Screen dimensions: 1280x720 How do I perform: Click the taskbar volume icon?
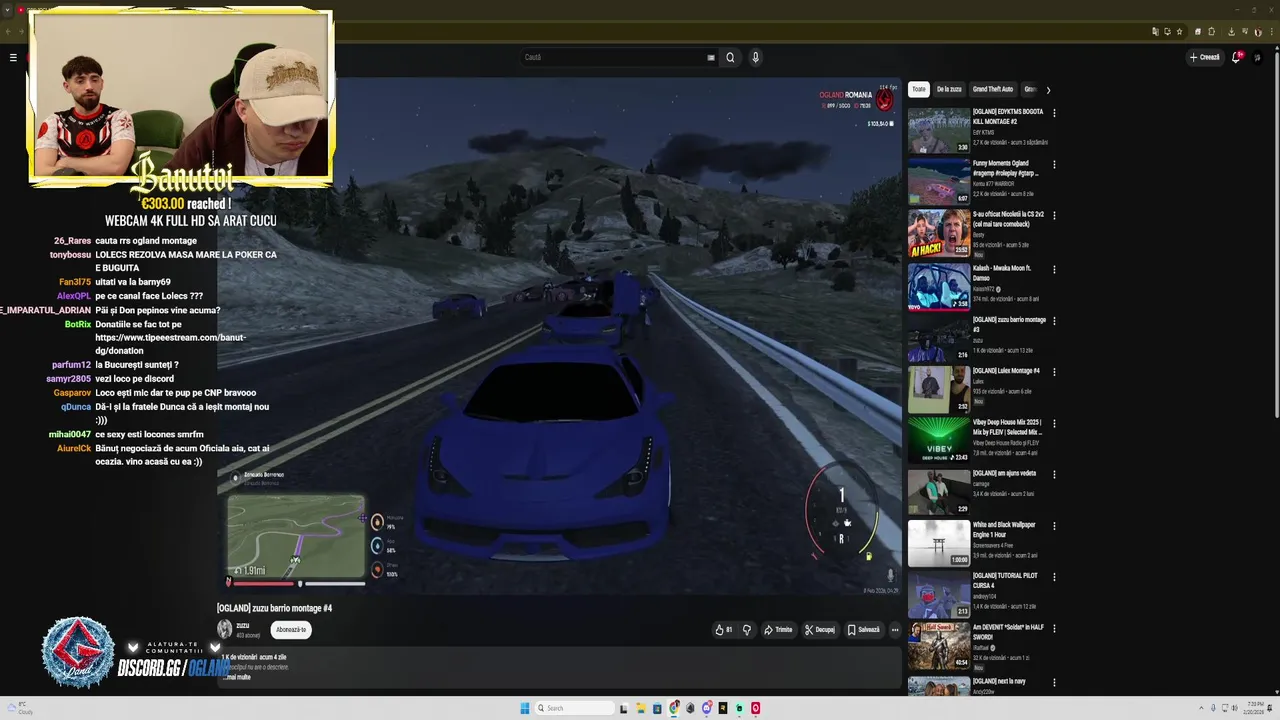click(x=1233, y=708)
